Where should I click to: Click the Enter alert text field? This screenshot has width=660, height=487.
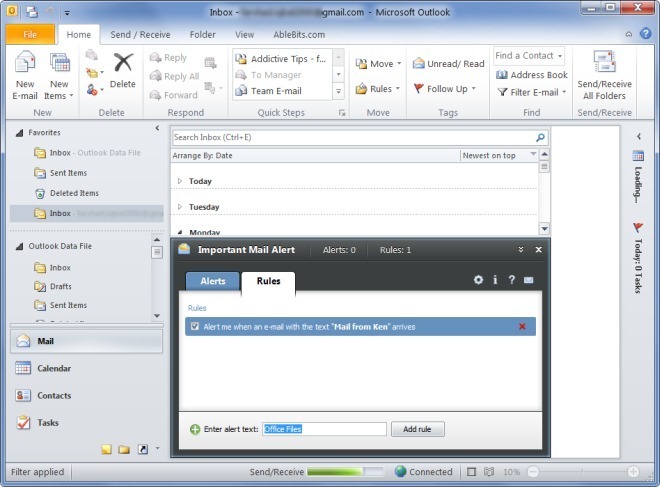[325, 429]
